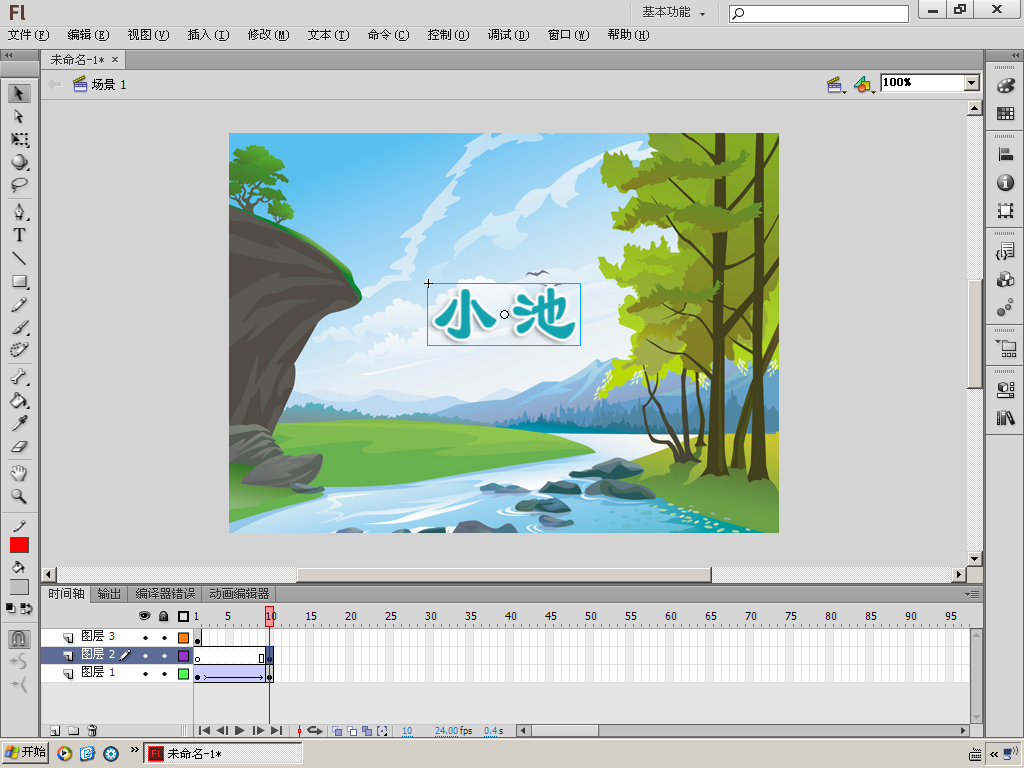Select the Brush tool
This screenshot has width=1024, height=768.
coord(19,328)
